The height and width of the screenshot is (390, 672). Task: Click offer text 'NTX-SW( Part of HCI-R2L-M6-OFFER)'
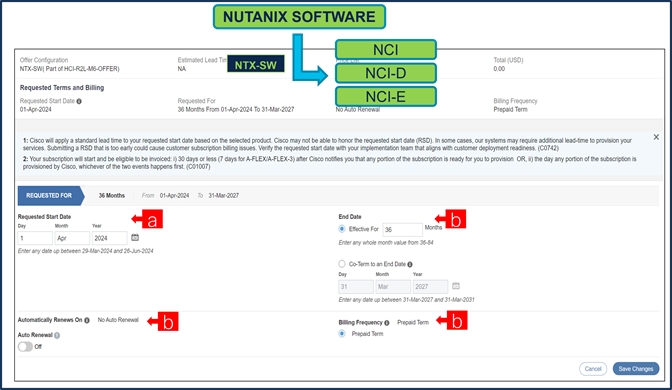[69, 69]
